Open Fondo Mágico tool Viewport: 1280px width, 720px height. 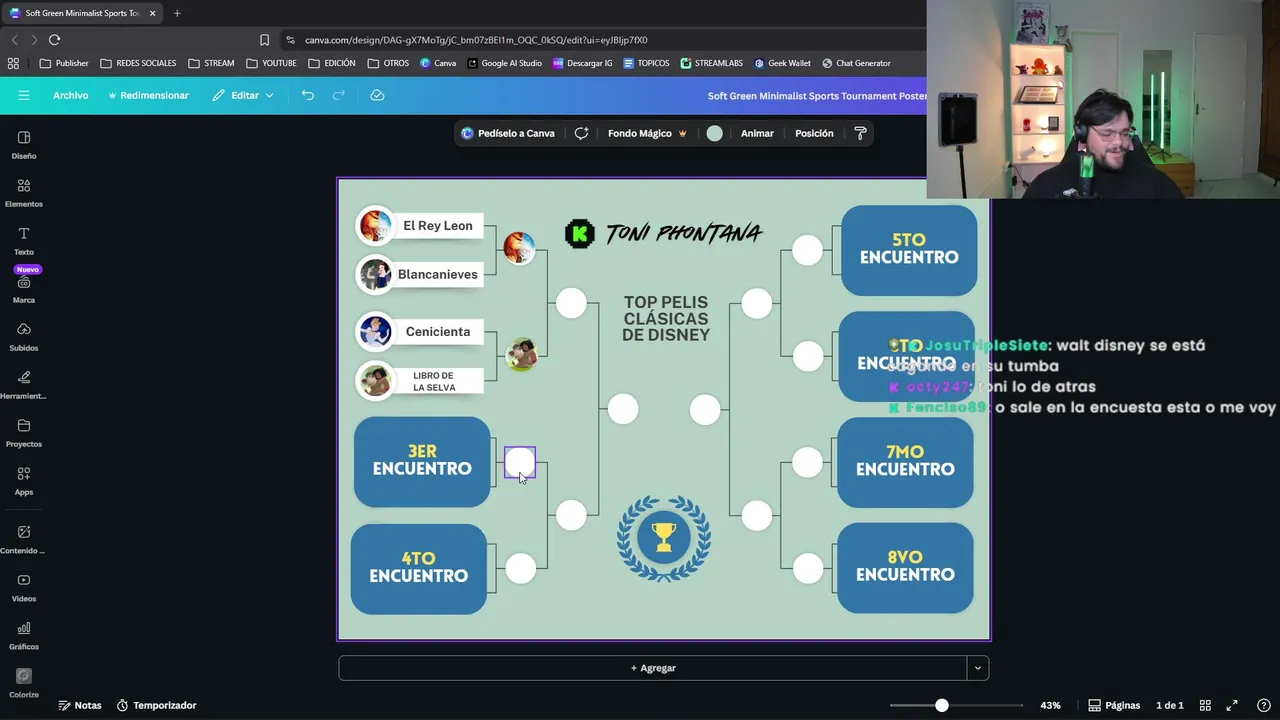click(647, 133)
